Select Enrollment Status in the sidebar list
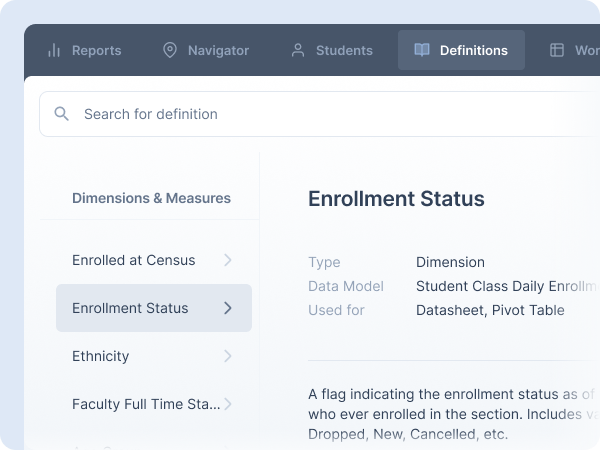The width and height of the screenshot is (600, 450). click(x=130, y=308)
